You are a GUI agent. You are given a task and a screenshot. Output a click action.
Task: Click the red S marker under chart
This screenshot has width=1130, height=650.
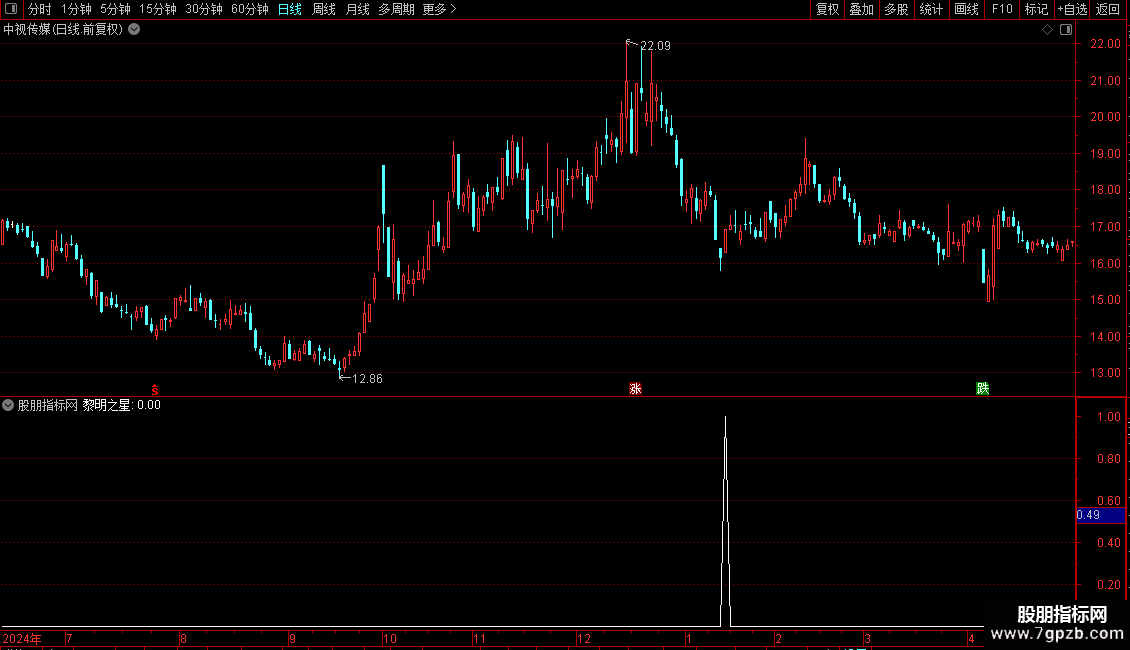pyautogui.click(x=155, y=390)
